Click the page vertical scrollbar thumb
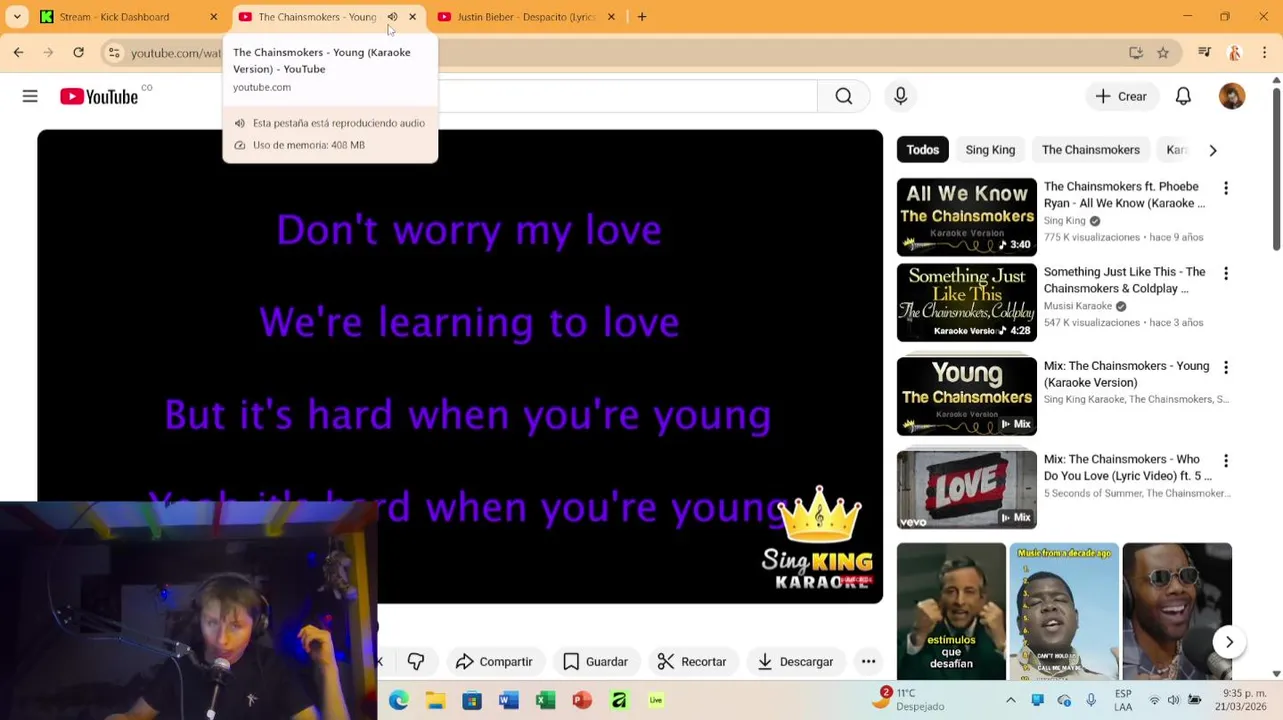 1276,170
